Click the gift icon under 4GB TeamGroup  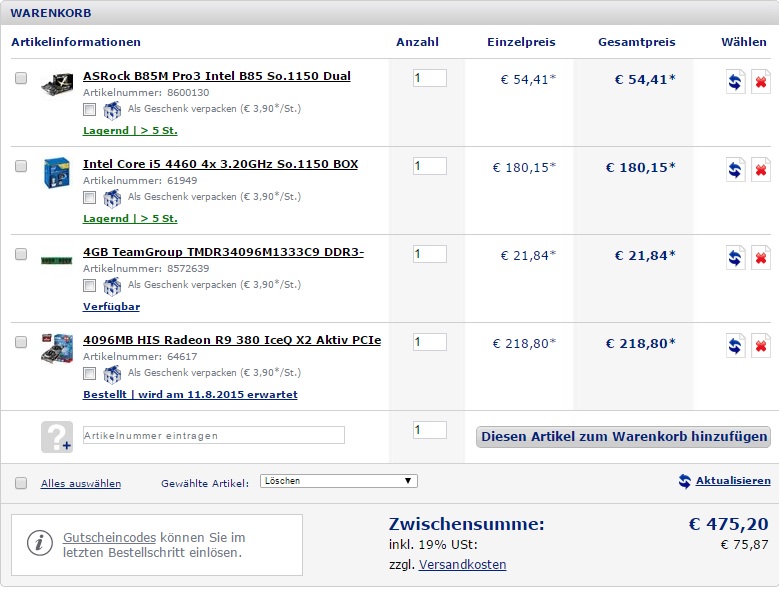(x=112, y=286)
